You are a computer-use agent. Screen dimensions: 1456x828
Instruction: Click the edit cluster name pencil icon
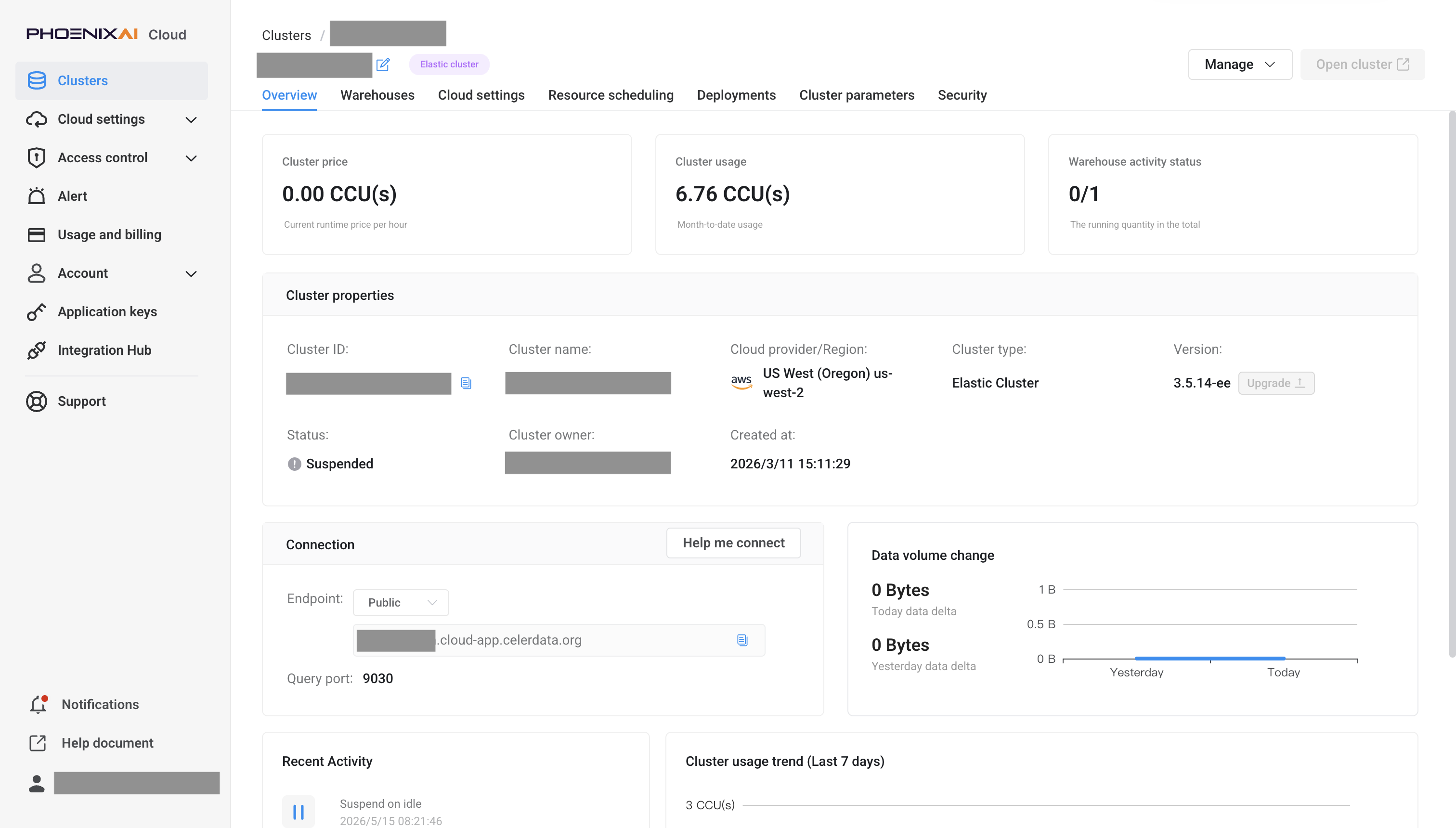[x=383, y=64]
